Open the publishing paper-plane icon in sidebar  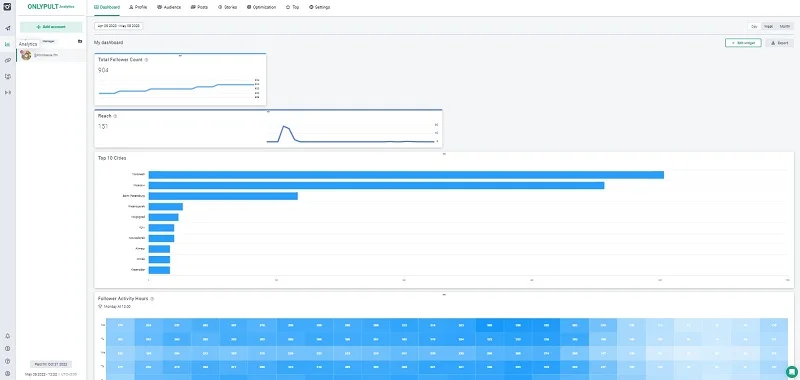(7, 28)
